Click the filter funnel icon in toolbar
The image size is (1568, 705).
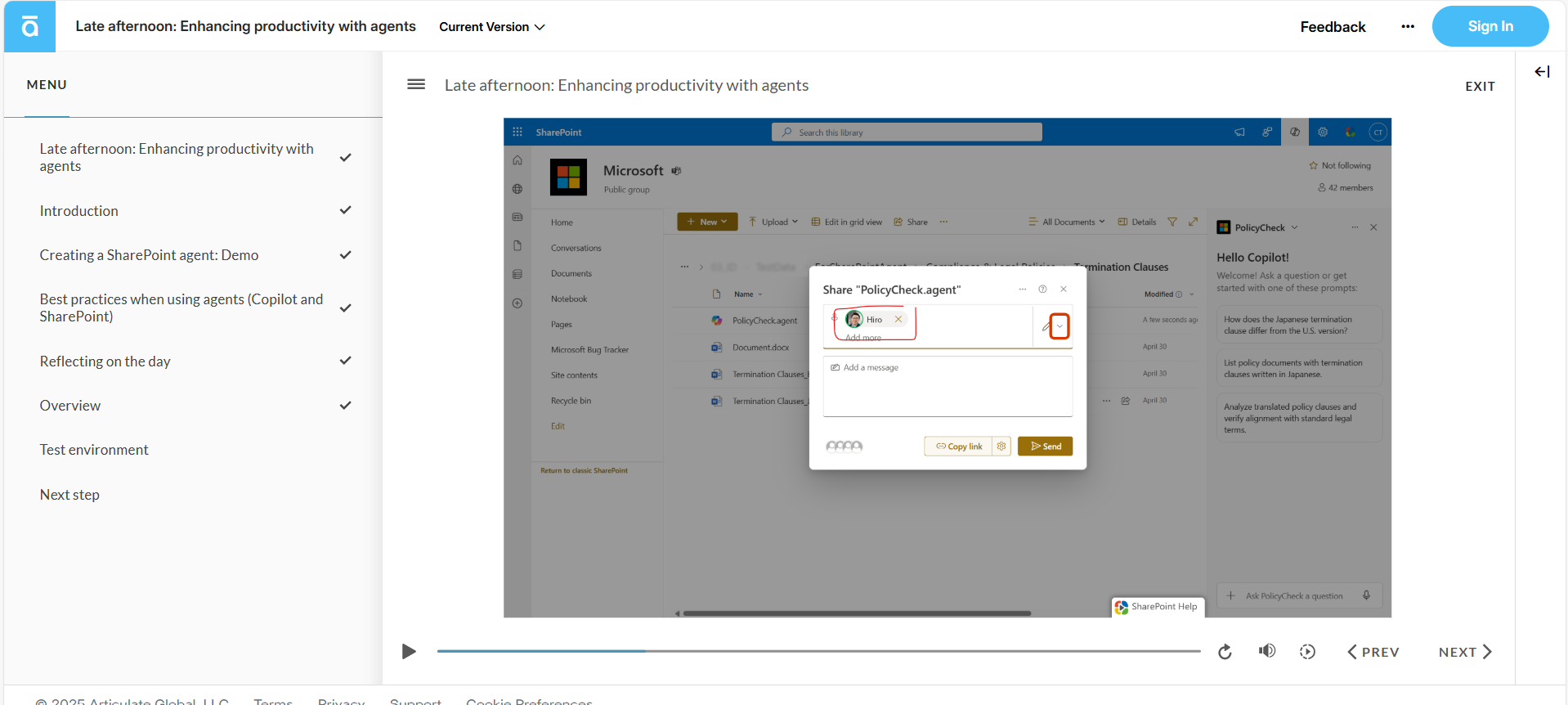coord(1172,222)
